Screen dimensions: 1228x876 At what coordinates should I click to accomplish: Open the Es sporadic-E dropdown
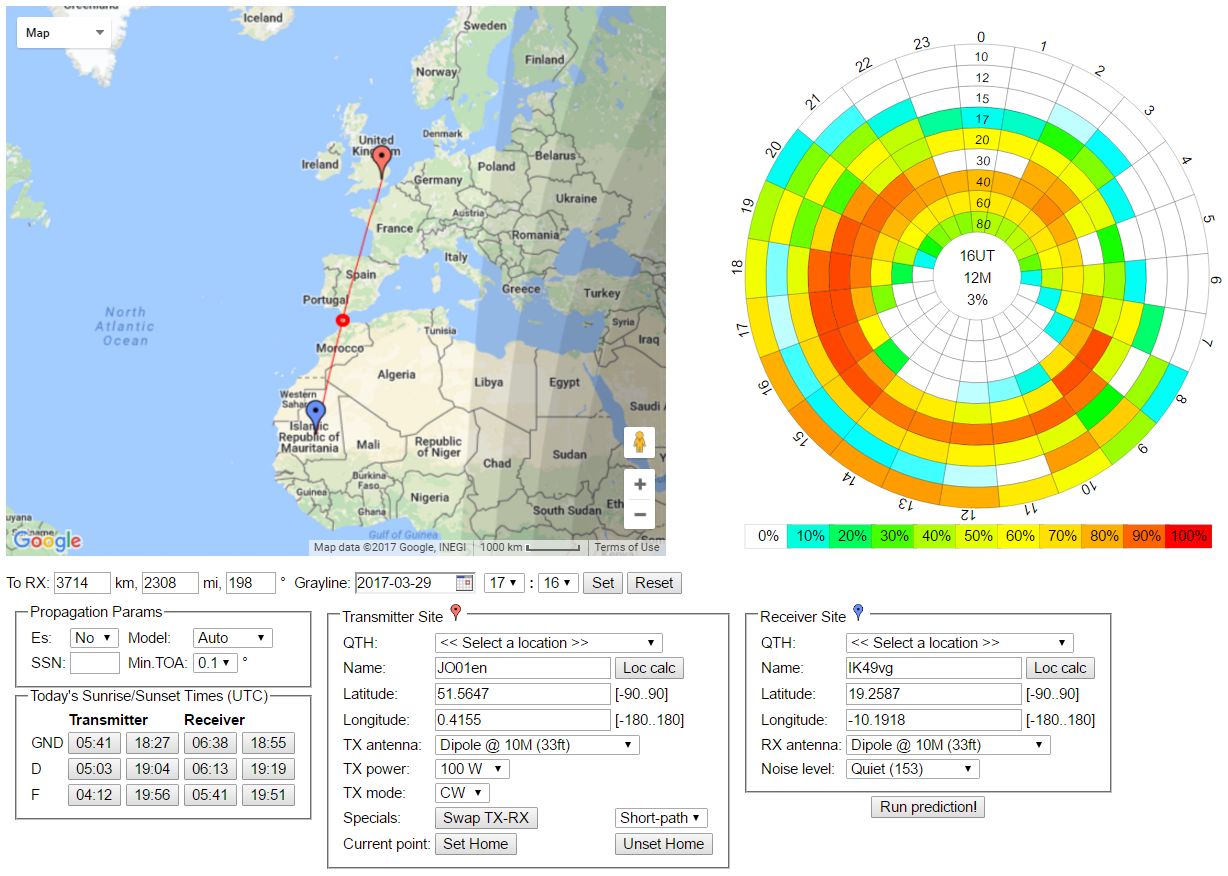tap(94, 638)
